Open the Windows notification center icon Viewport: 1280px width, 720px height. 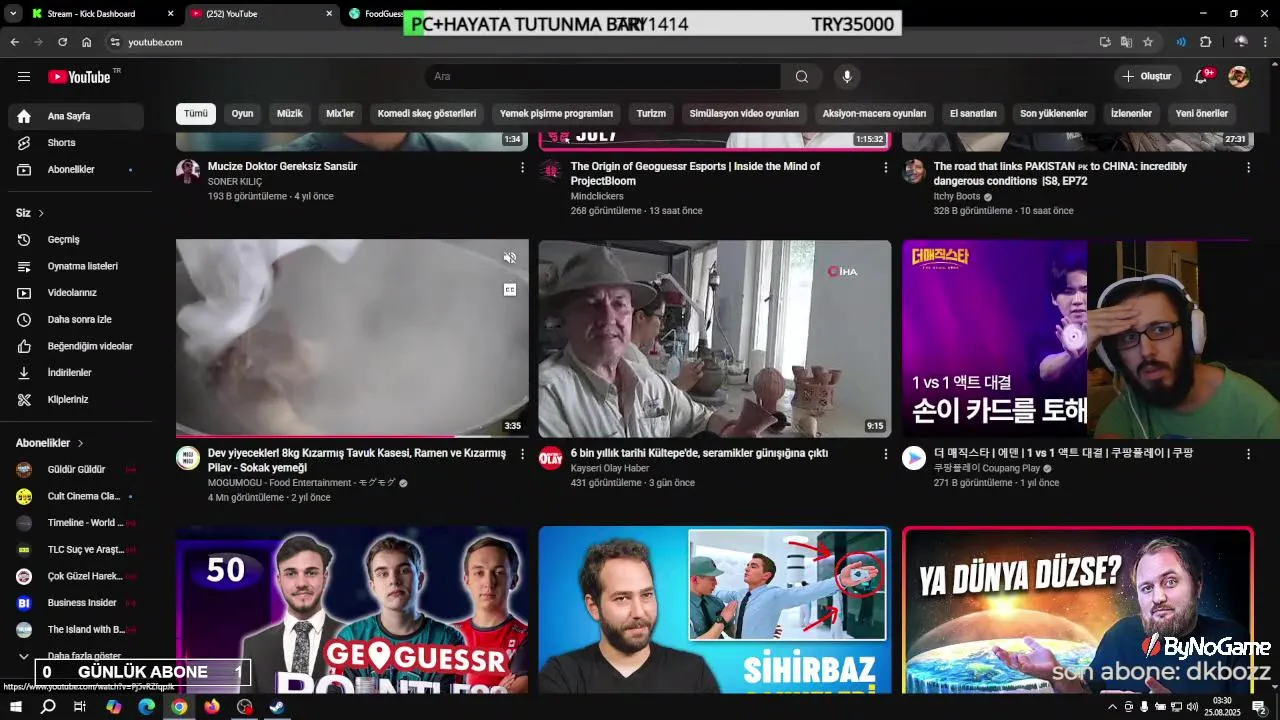pyautogui.click(x=1260, y=707)
